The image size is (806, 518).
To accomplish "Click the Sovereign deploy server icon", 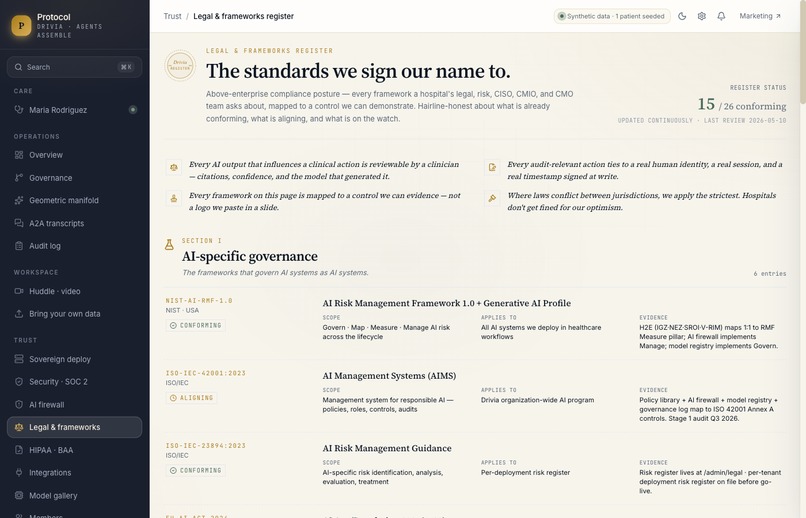I will pyautogui.click(x=19, y=359).
